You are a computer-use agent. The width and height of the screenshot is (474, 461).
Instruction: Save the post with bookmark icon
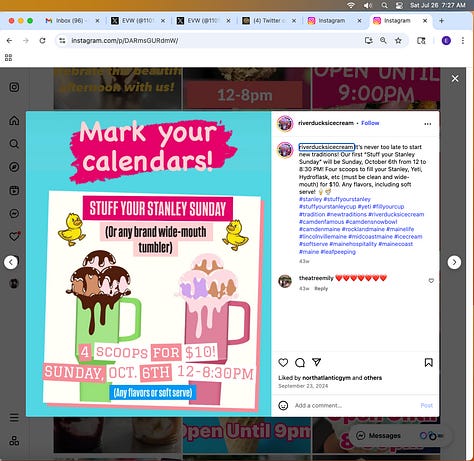[x=428, y=362]
